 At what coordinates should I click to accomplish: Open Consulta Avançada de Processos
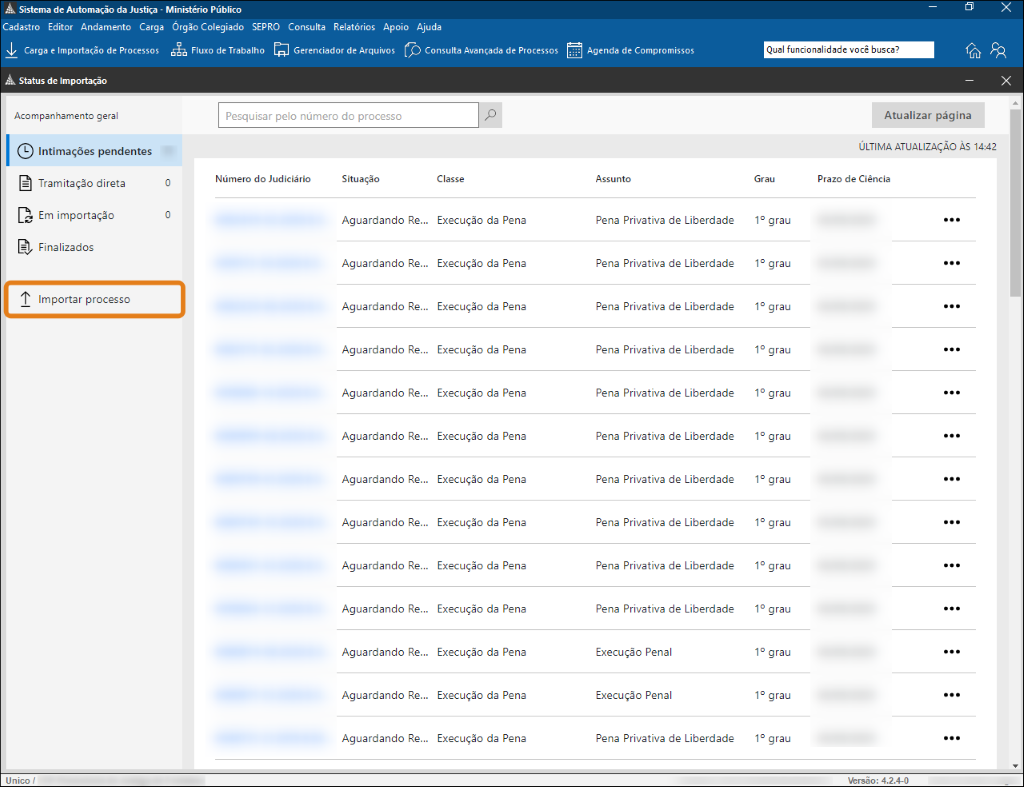(481, 50)
